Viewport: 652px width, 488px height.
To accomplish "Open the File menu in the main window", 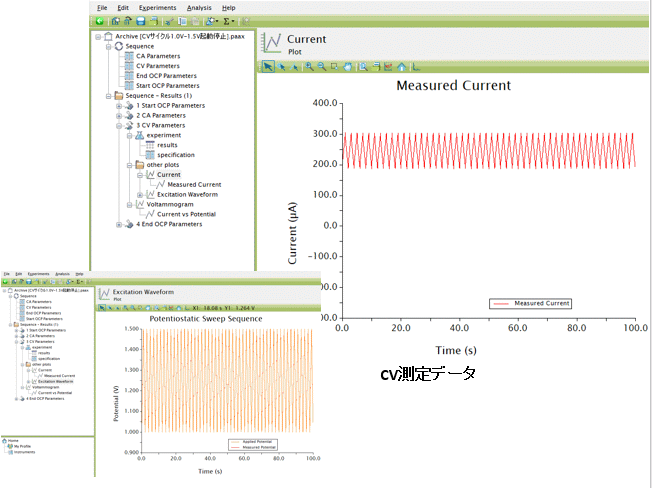I will tap(102, 7).
